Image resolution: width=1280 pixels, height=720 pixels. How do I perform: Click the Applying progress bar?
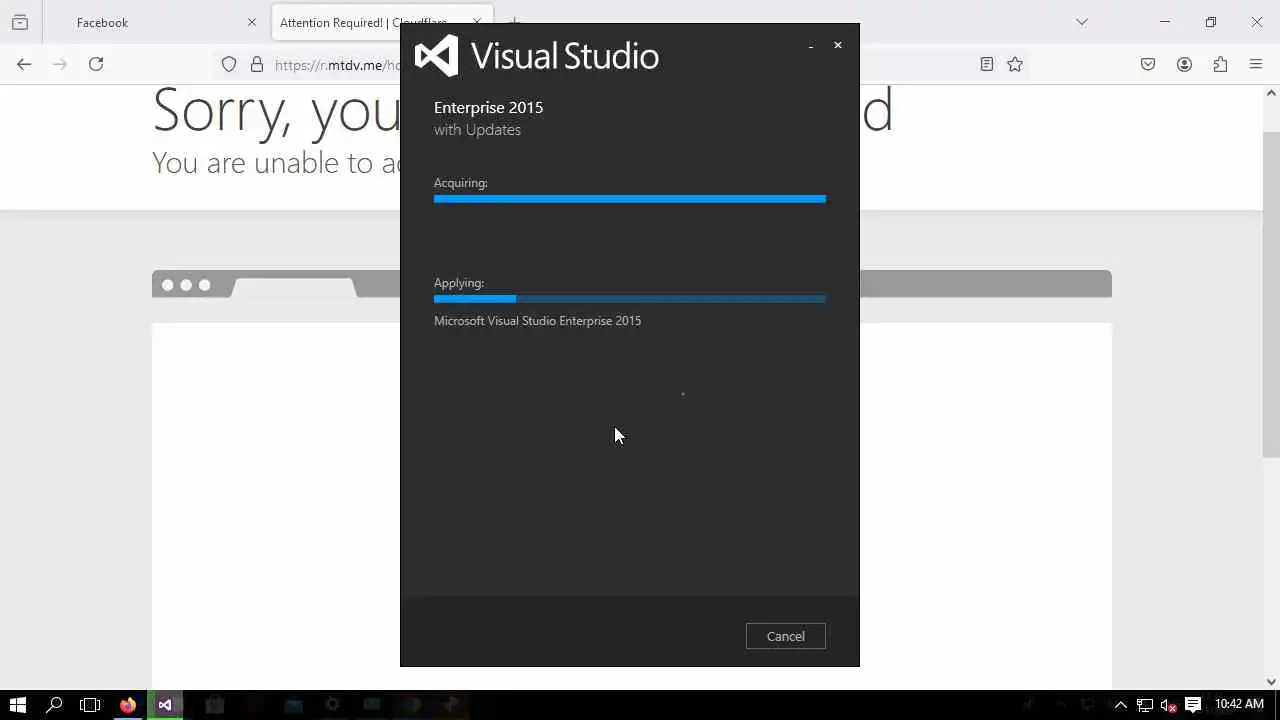pyautogui.click(x=630, y=299)
